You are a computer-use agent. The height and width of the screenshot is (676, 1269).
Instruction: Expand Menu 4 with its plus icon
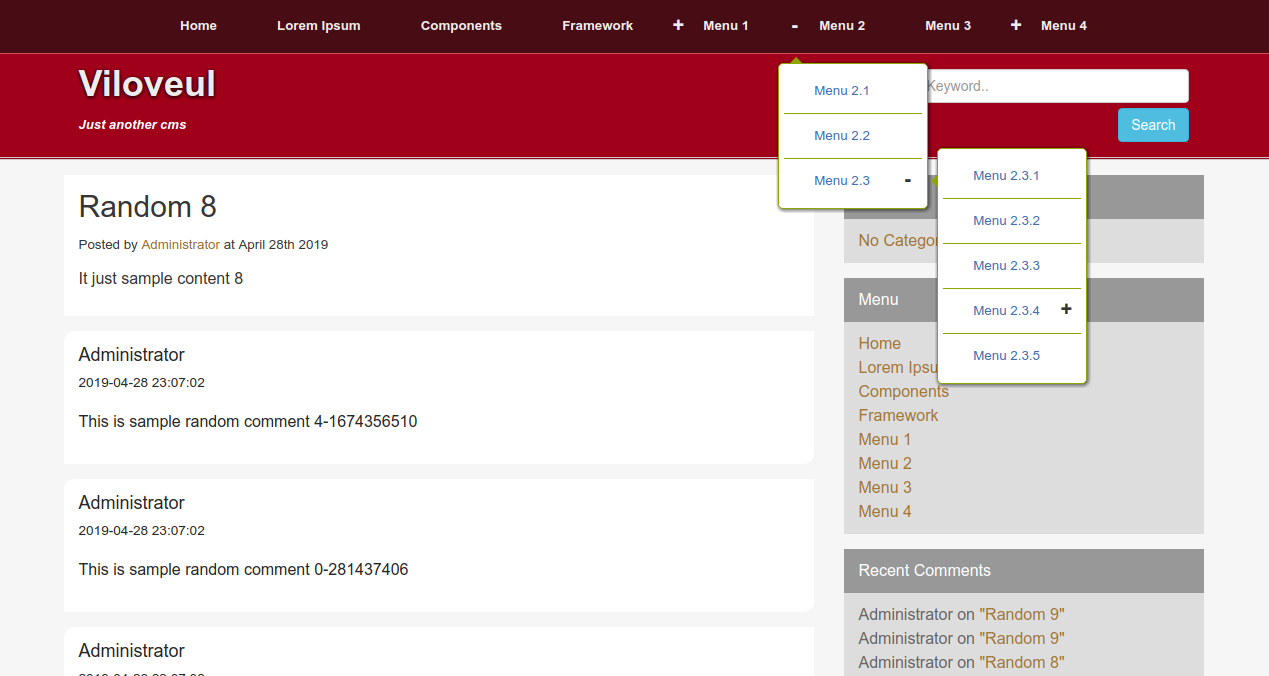point(1016,25)
